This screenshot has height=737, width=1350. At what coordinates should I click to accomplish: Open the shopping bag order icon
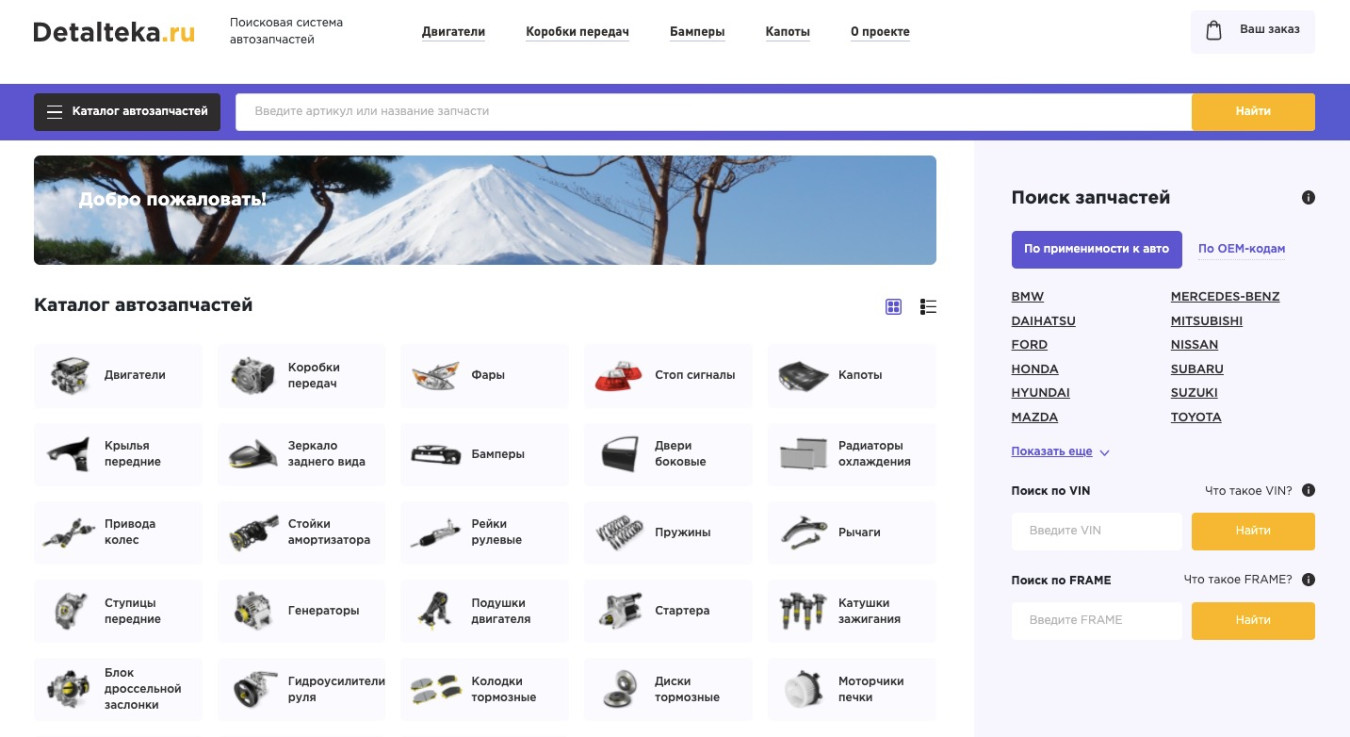tap(1214, 31)
